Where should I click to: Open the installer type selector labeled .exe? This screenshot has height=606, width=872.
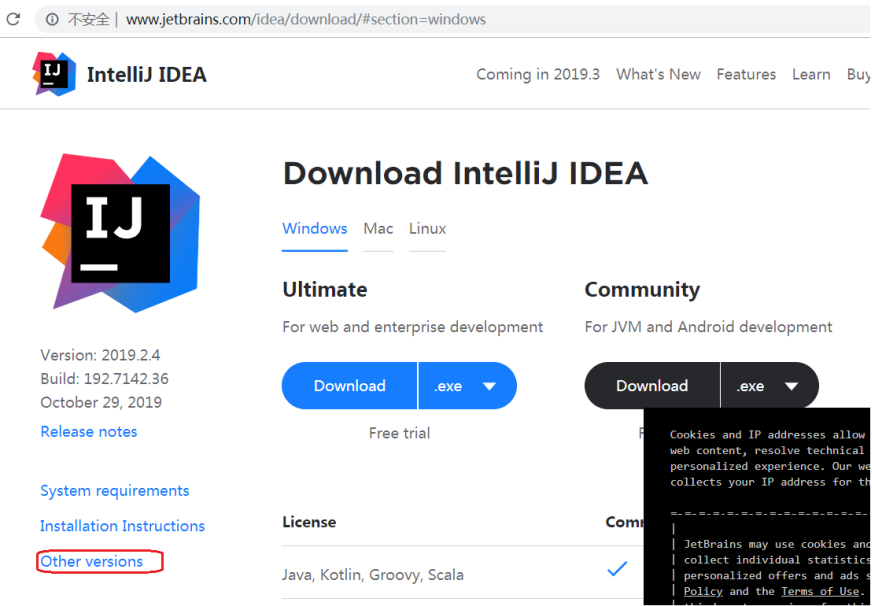click(448, 386)
